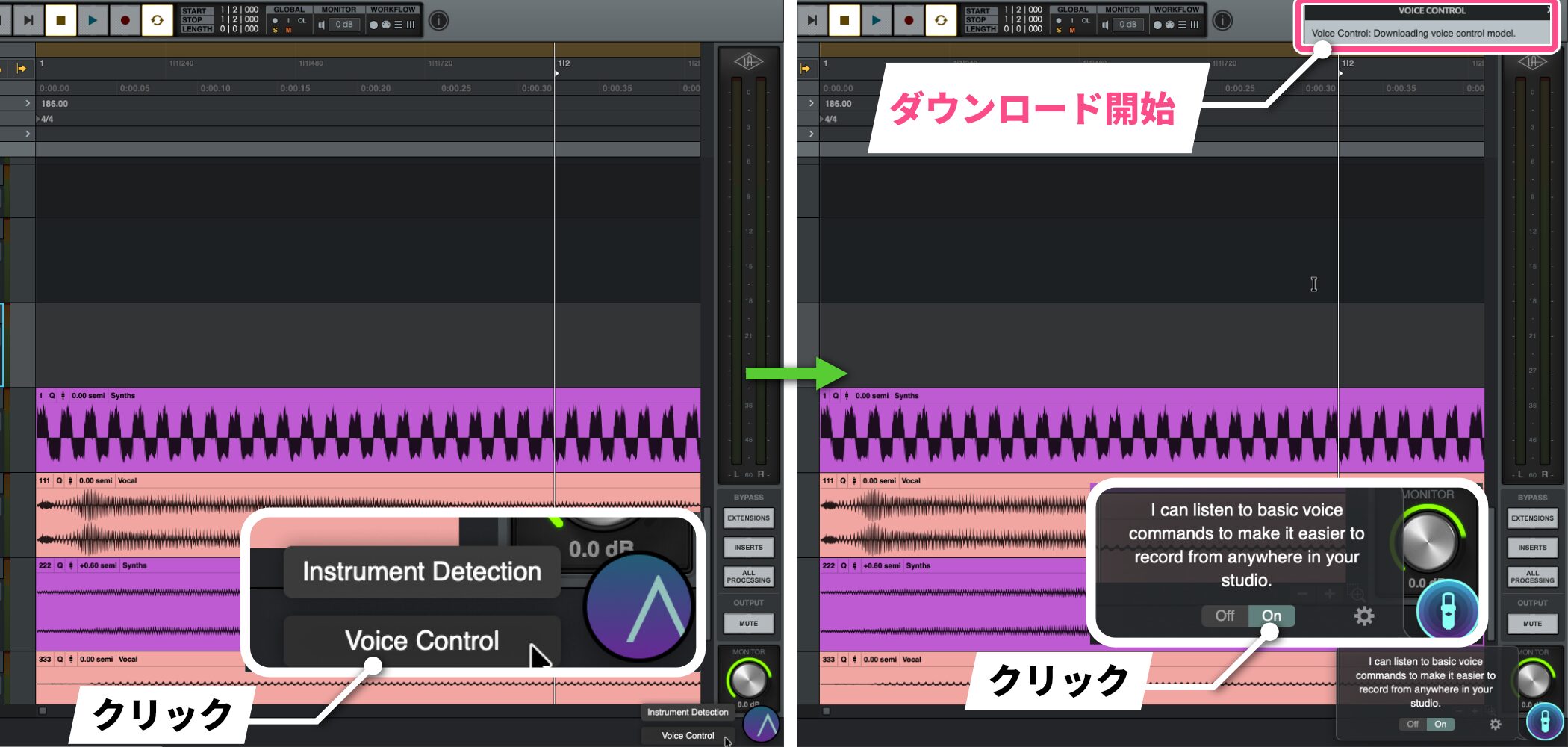Click the enlarged purple AI assistant icon

(x=638, y=607)
